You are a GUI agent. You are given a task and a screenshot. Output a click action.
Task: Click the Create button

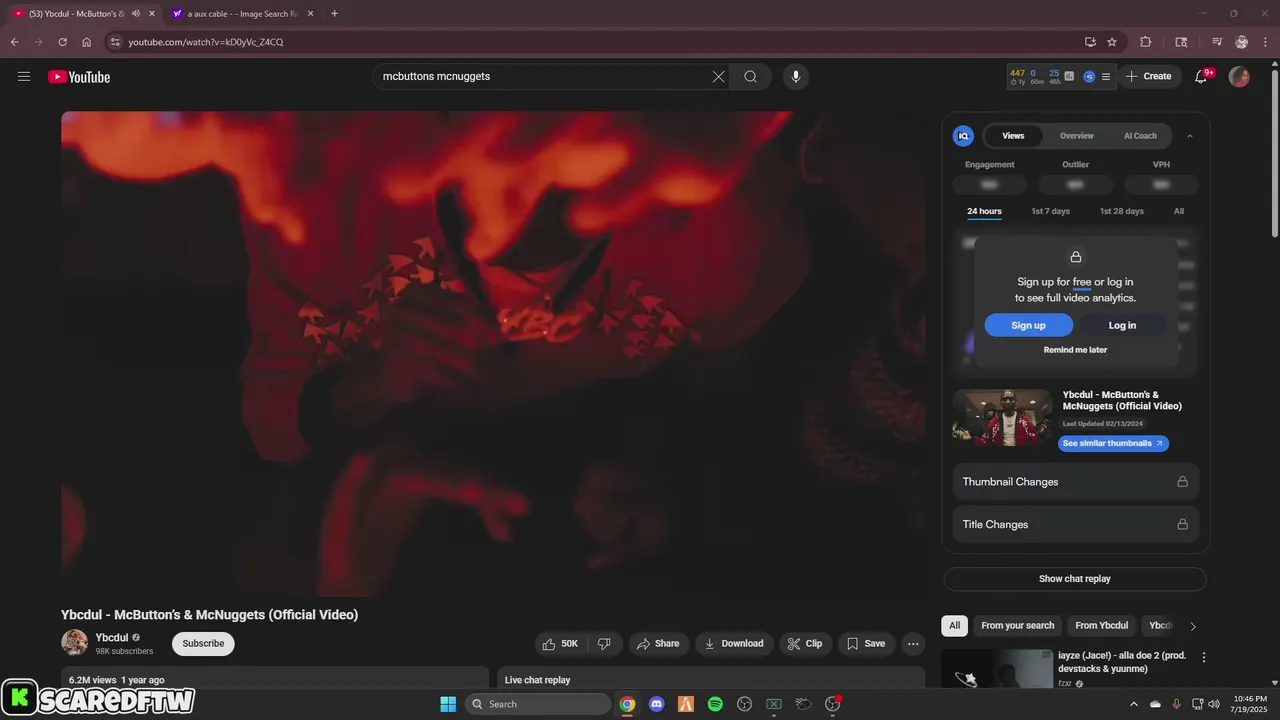tap(1149, 76)
